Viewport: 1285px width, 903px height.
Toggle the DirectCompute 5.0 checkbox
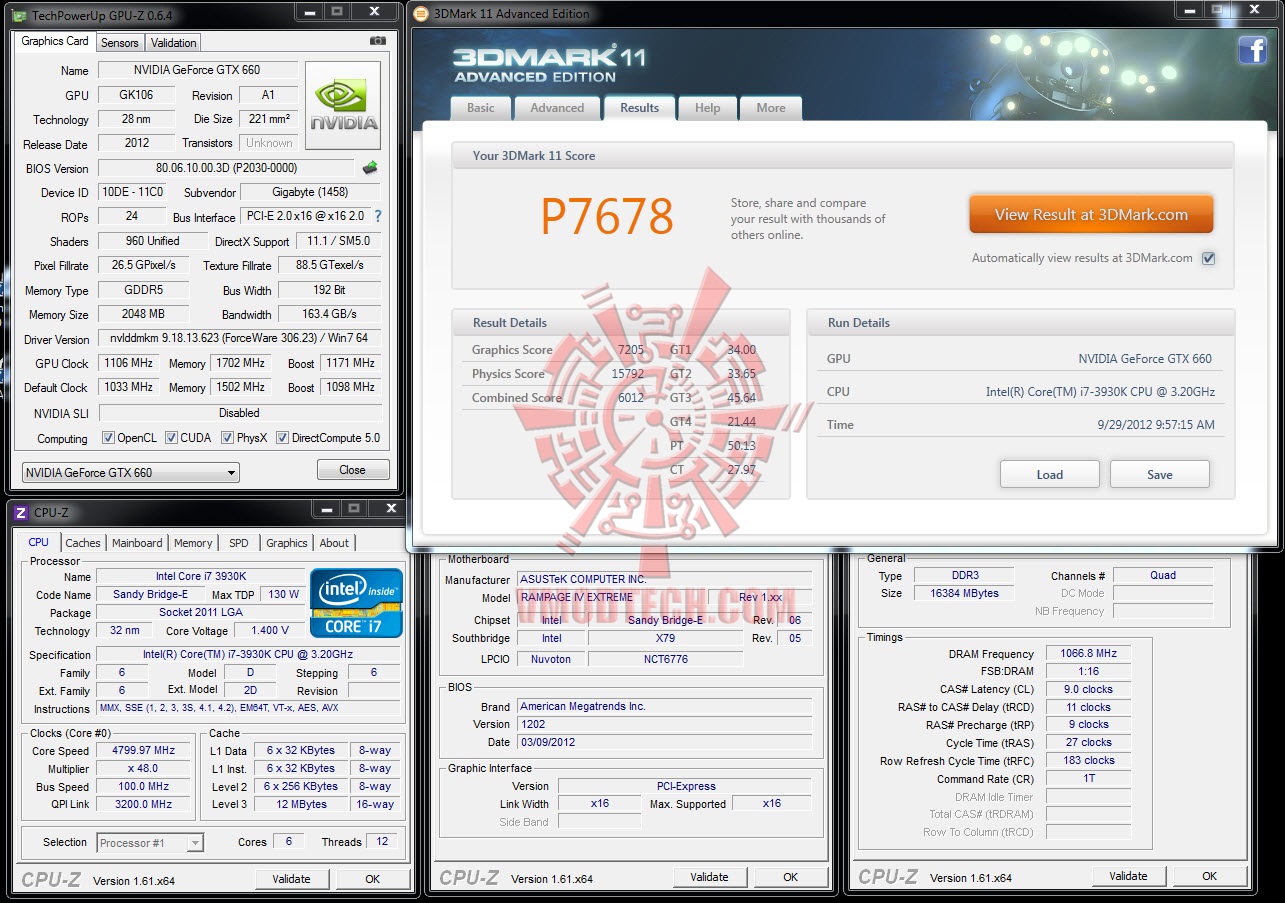[x=282, y=438]
